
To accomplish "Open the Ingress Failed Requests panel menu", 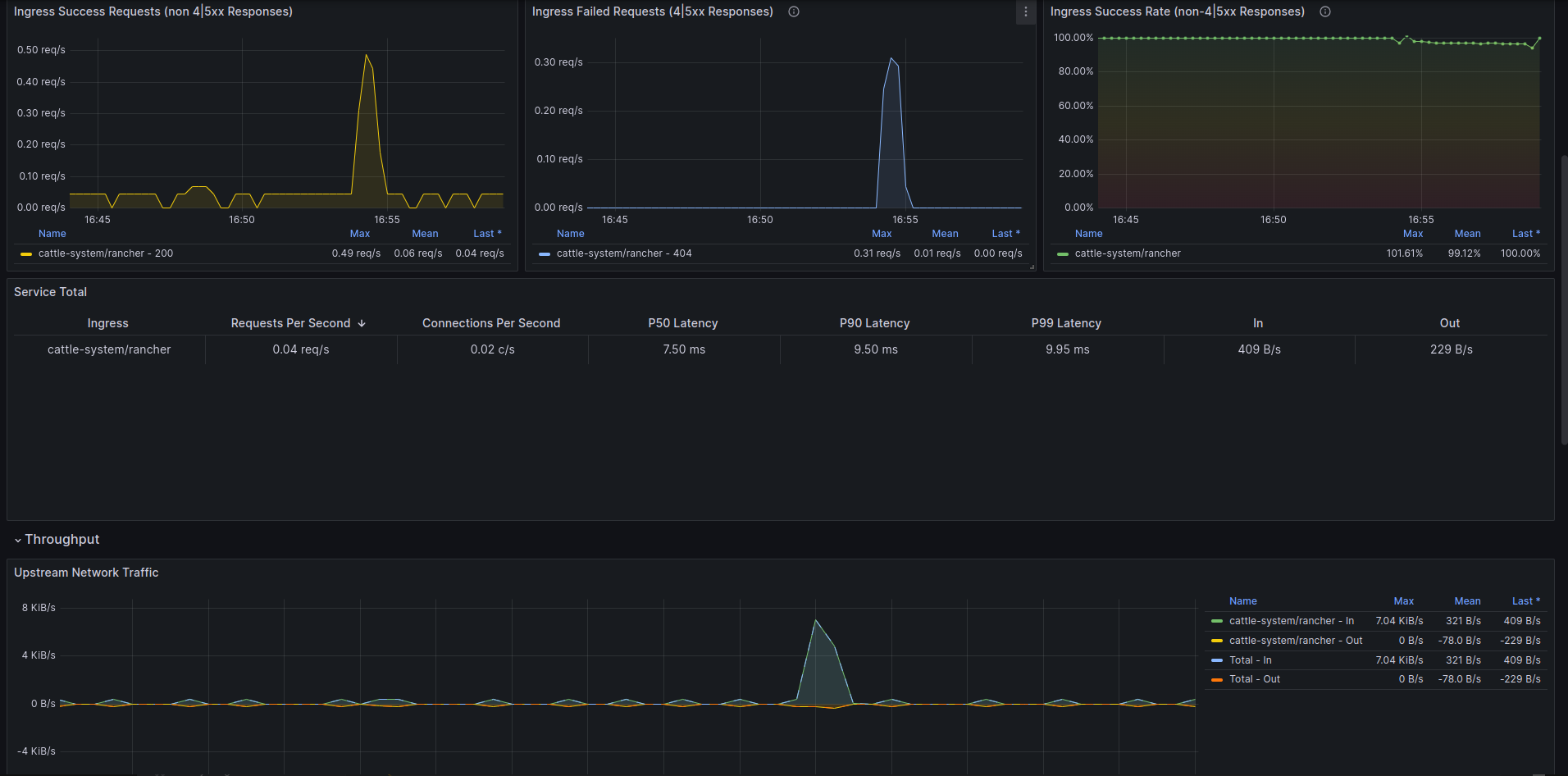I will 1025,11.
